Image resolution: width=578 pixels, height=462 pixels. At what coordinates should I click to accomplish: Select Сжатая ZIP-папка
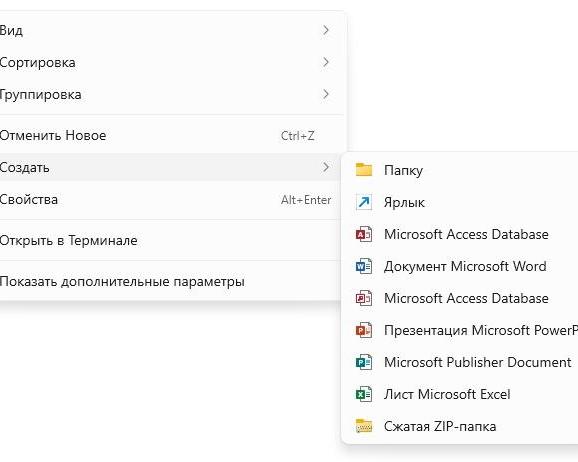click(x=461, y=426)
